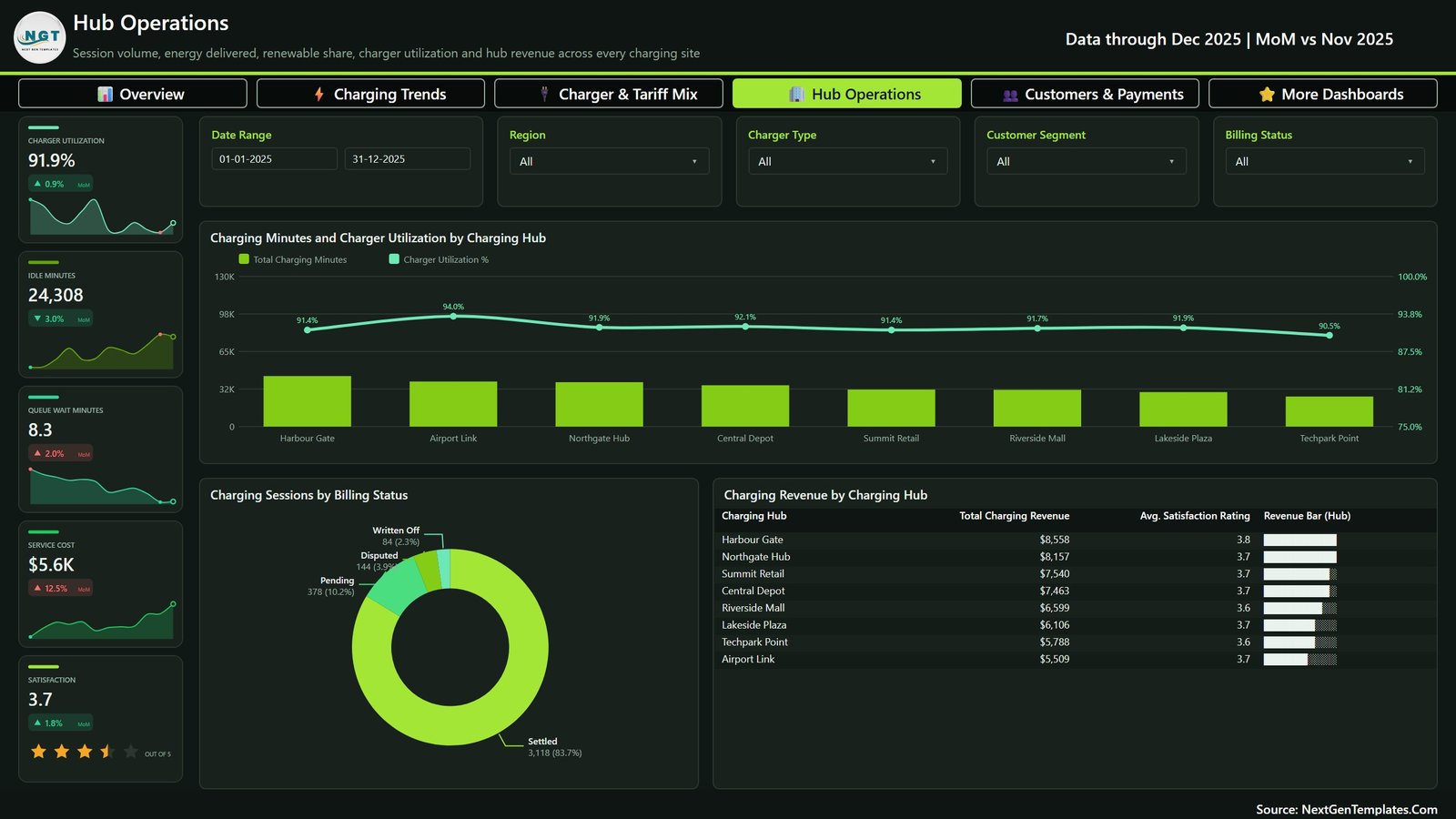Click the Queue Wait Minutes red arrow indicator
The height and width of the screenshot is (819, 1456).
coord(37,453)
